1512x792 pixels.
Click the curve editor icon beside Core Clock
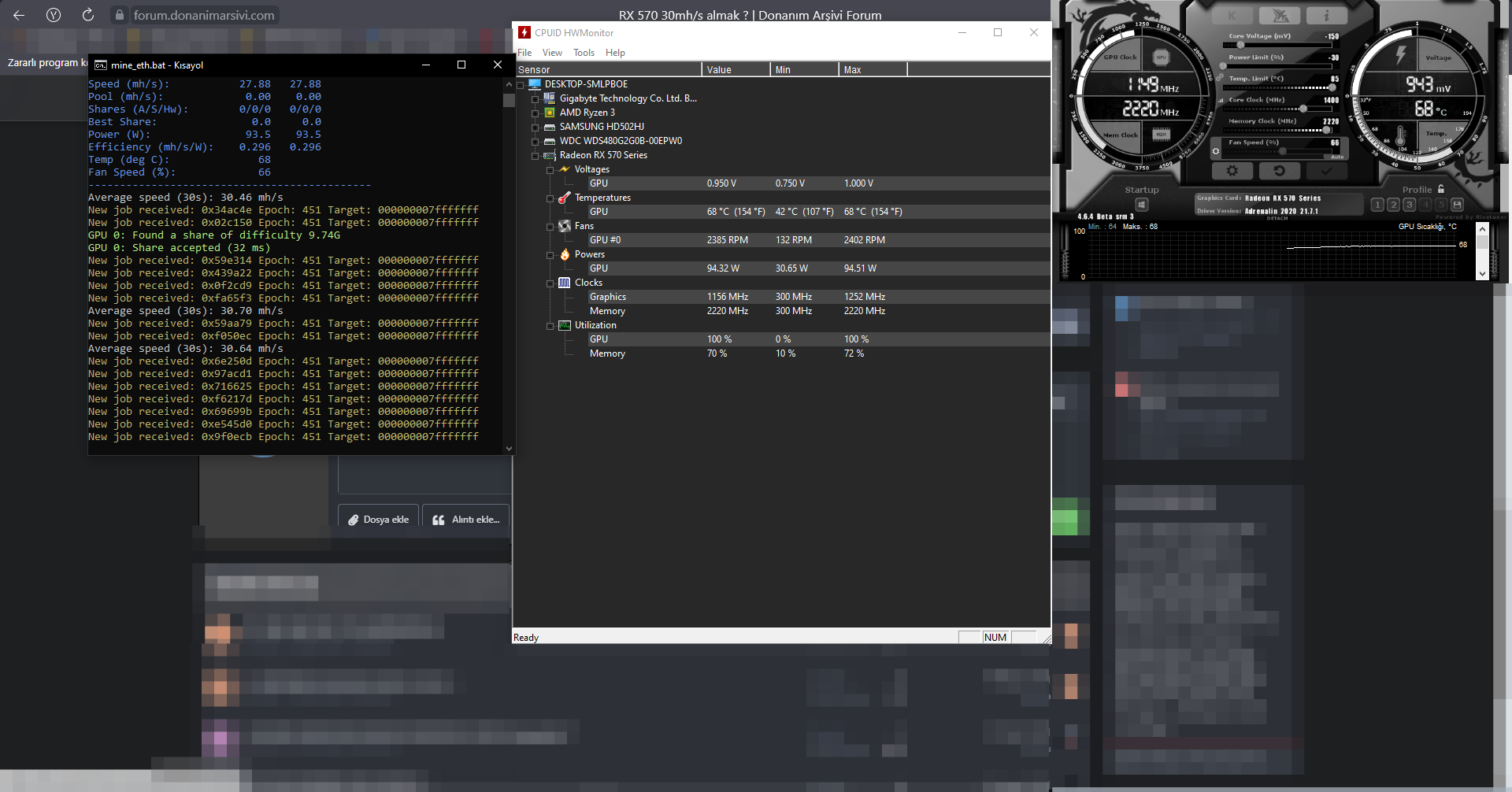[1221, 100]
